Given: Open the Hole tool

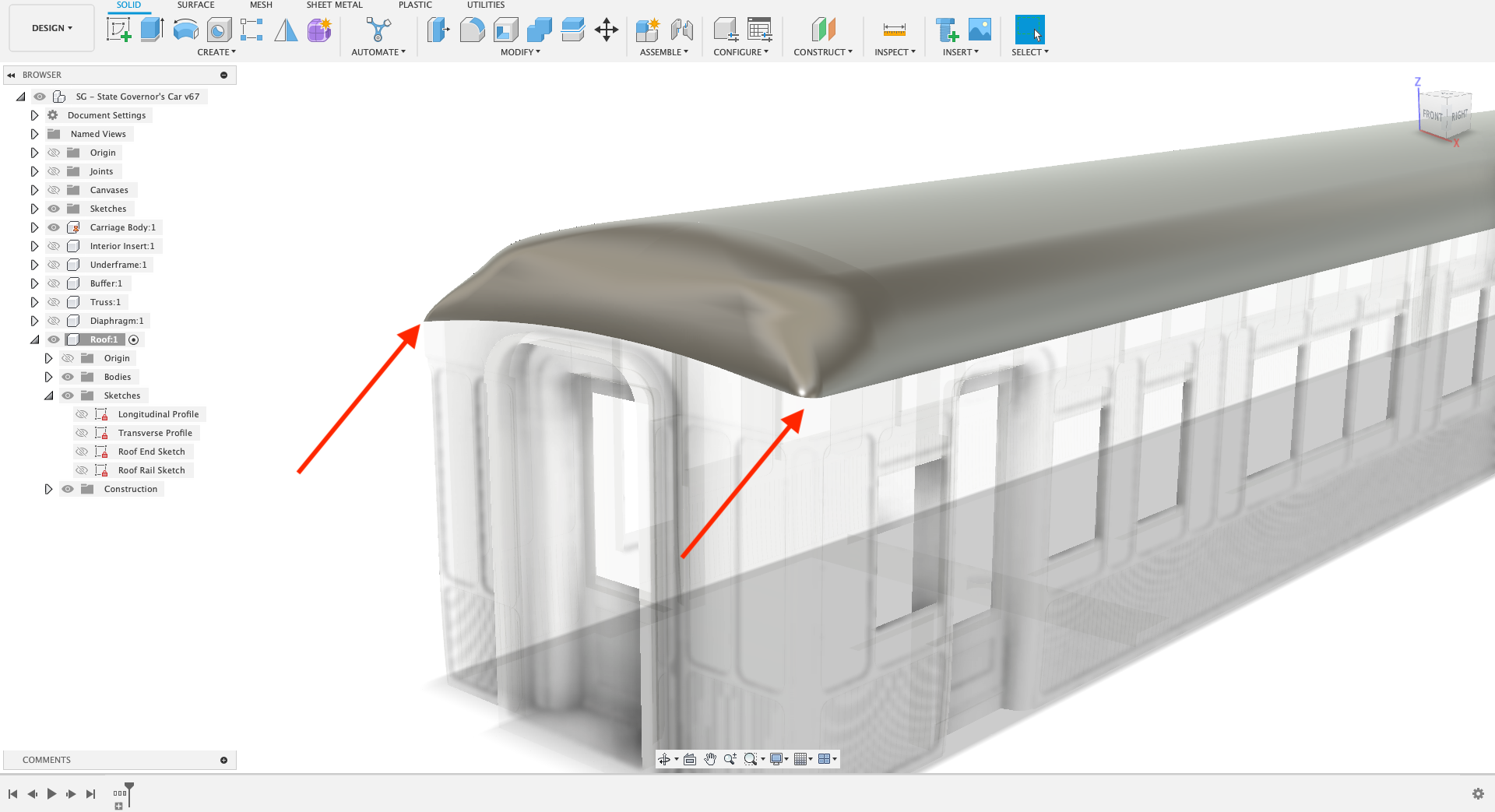Looking at the screenshot, I should click(x=218, y=30).
